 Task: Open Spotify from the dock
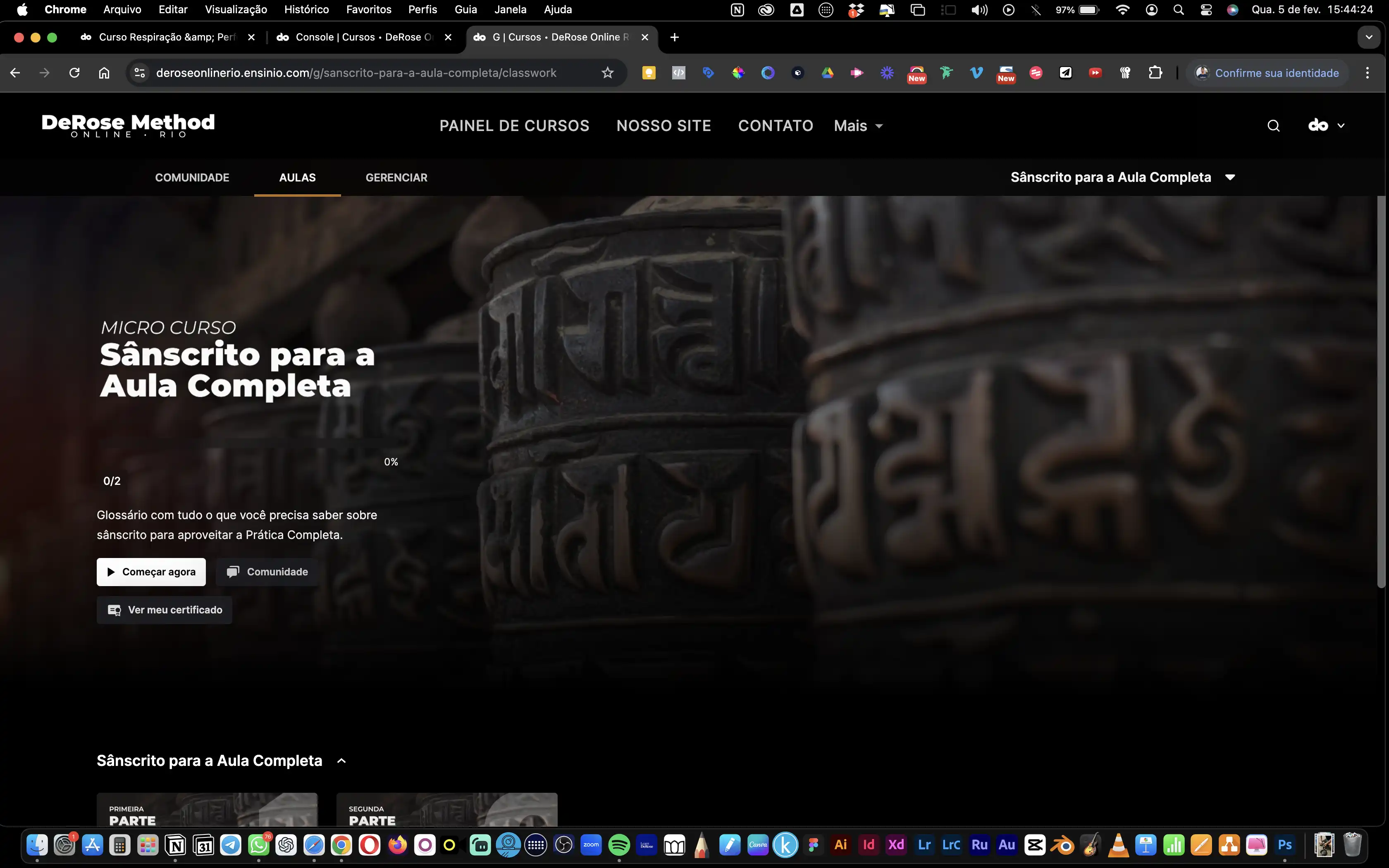pos(619,845)
